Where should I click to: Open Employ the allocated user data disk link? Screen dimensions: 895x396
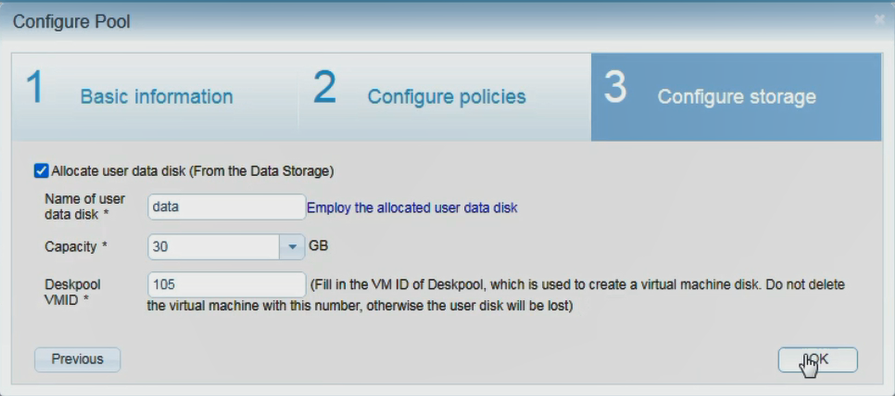click(x=412, y=208)
